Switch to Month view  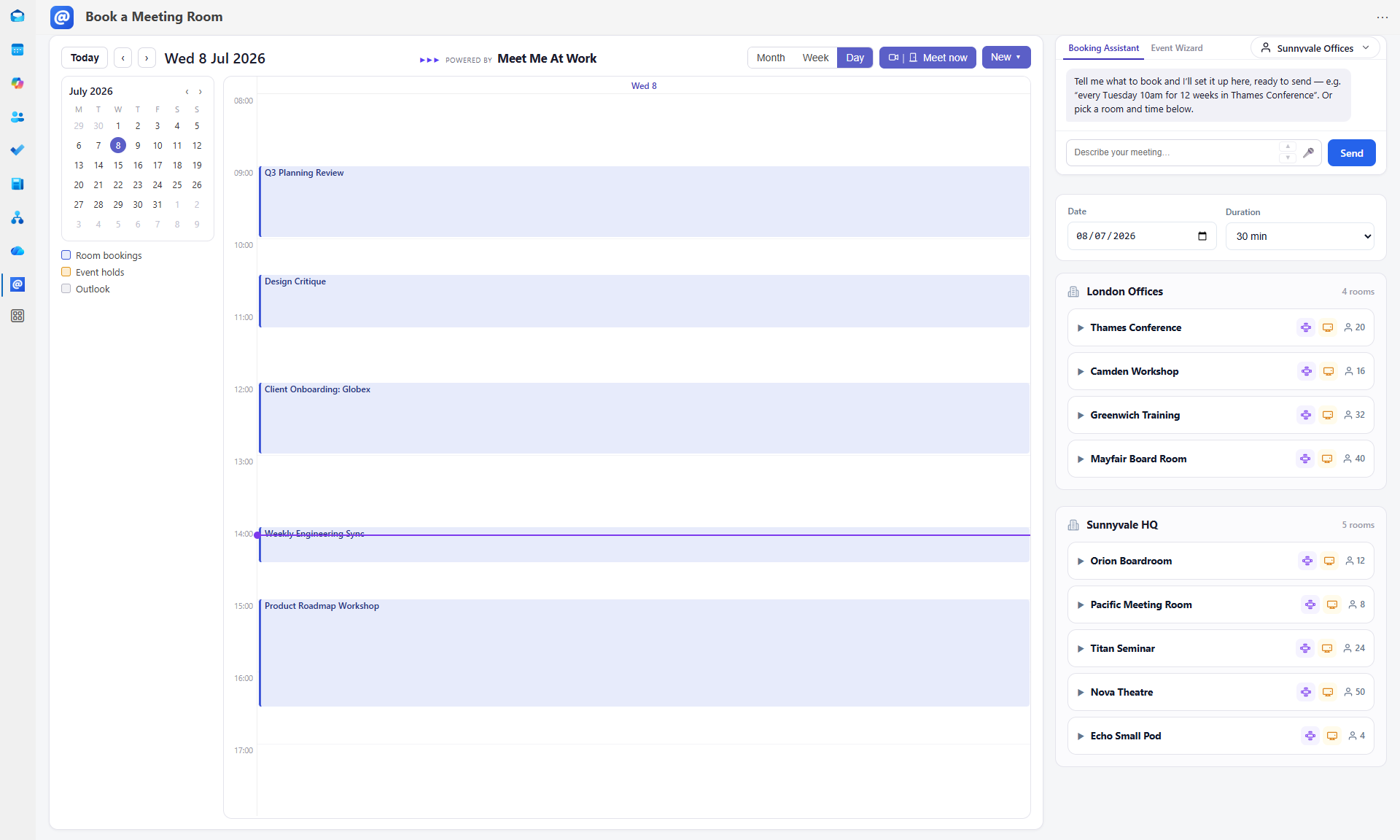click(x=771, y=58)
